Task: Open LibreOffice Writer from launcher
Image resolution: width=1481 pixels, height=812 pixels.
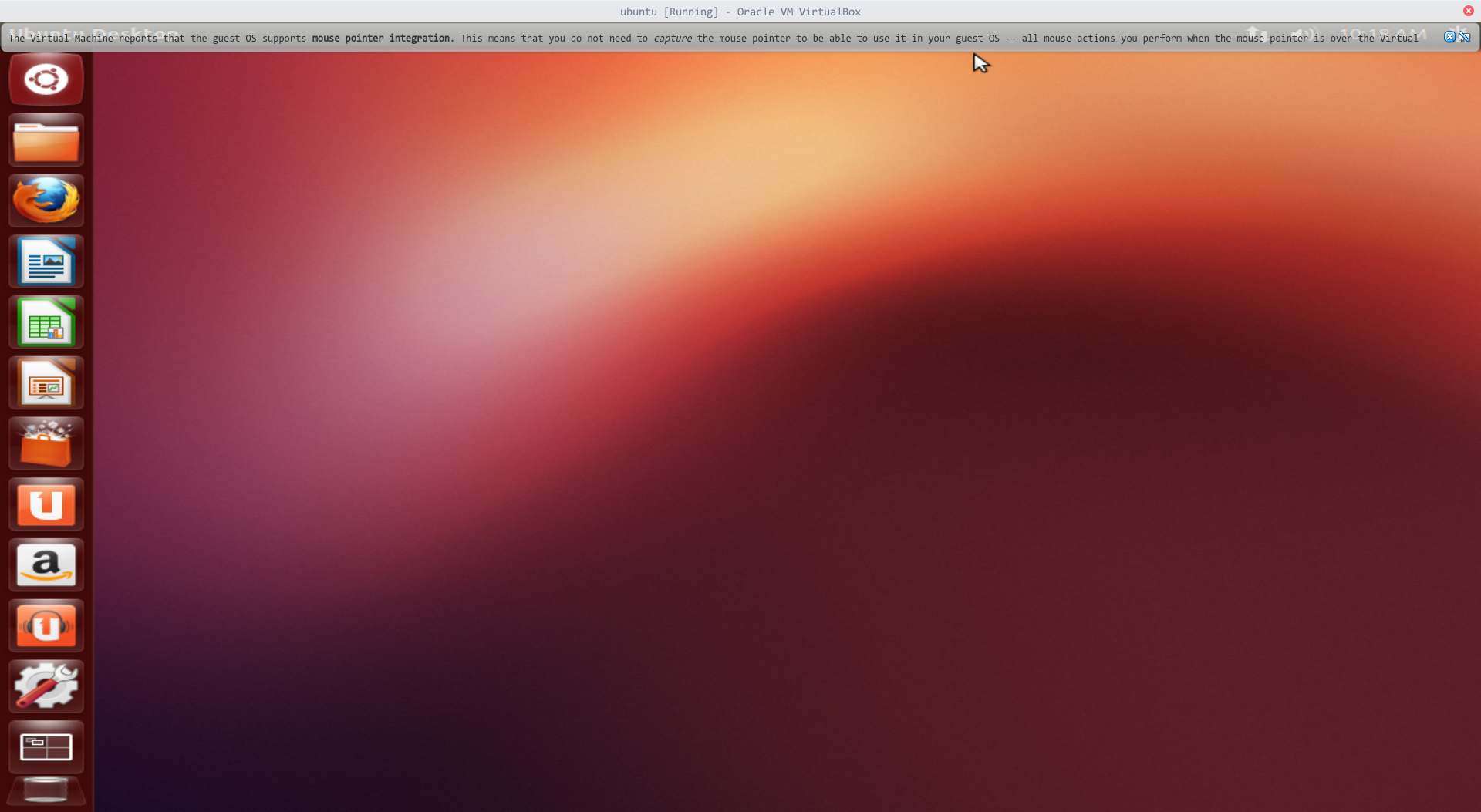Action: [x=46, y=261]
